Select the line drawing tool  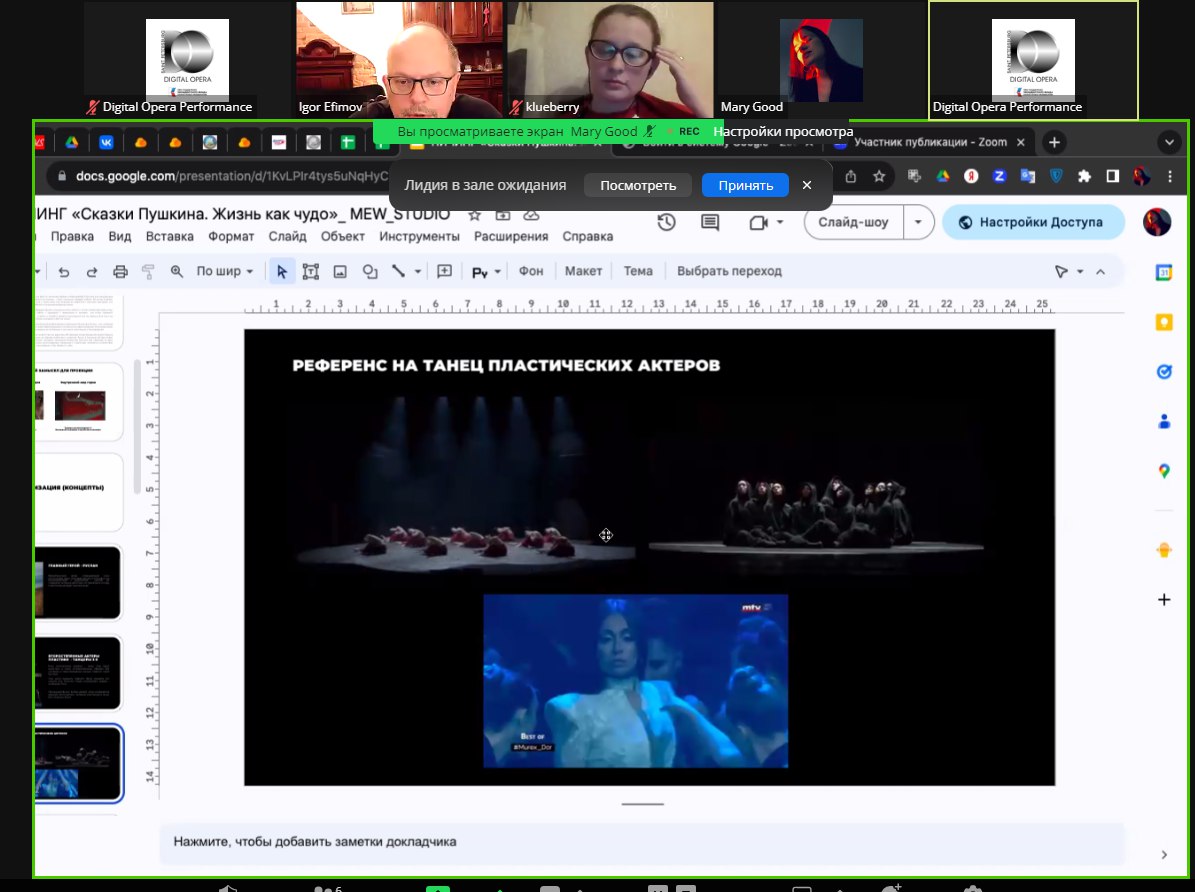(x=398, y=271)
